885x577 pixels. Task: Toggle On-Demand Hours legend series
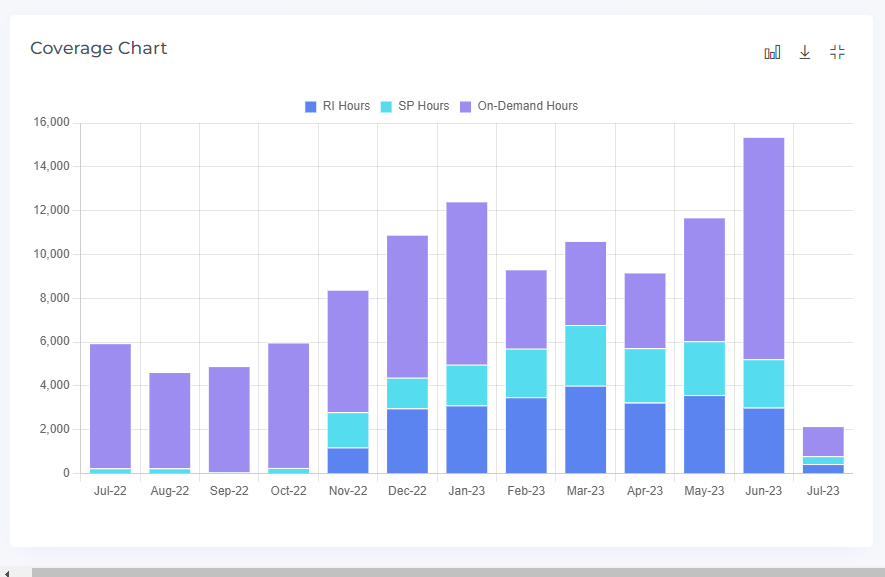(527, 106)
